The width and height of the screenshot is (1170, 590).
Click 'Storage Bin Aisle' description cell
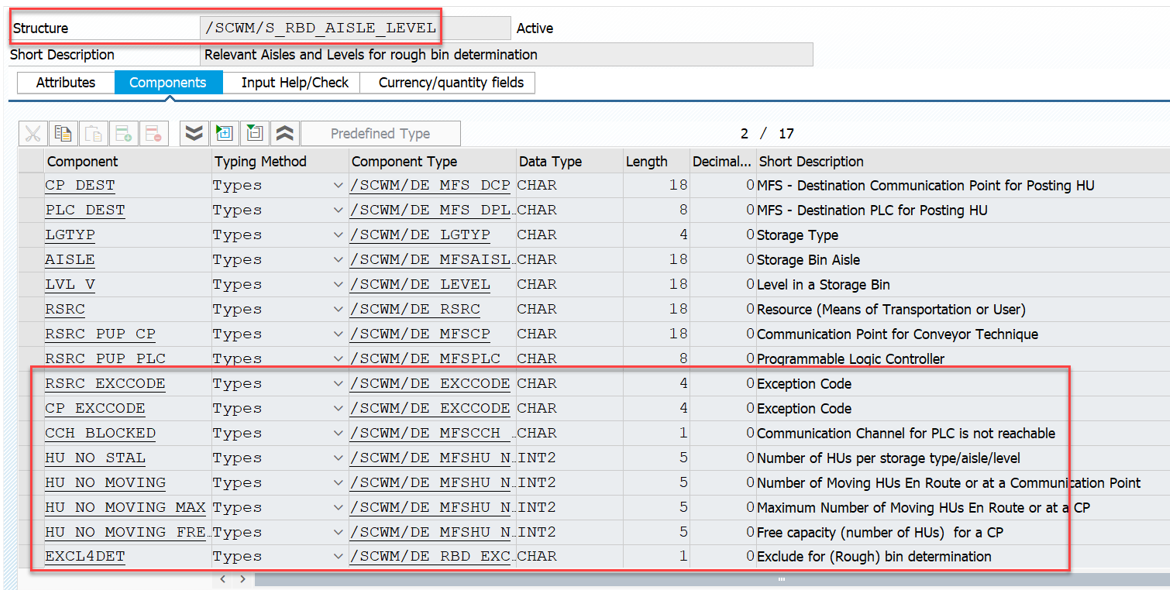[x=808, y=260]
